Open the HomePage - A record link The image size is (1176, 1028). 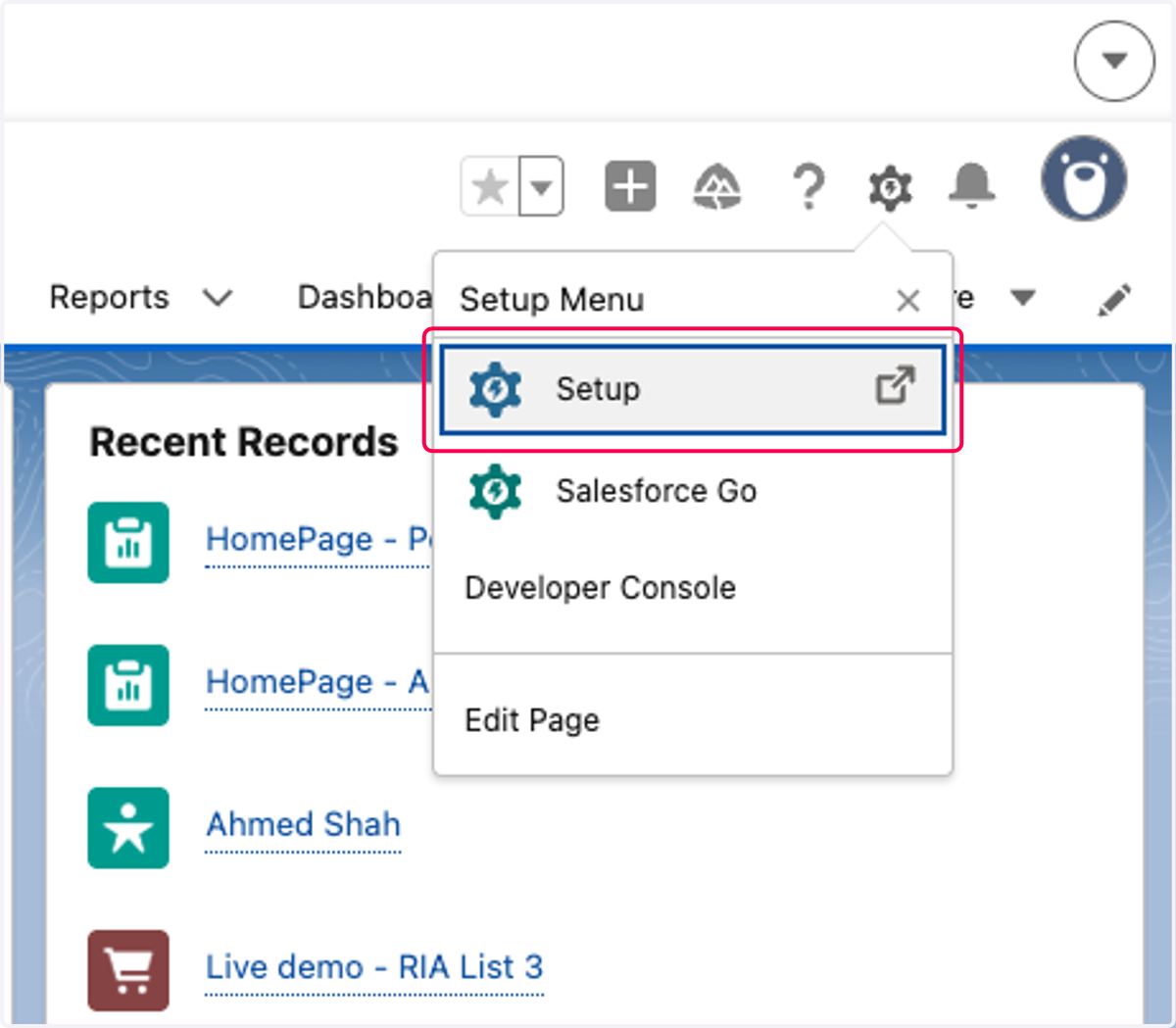tap(318, 682)
